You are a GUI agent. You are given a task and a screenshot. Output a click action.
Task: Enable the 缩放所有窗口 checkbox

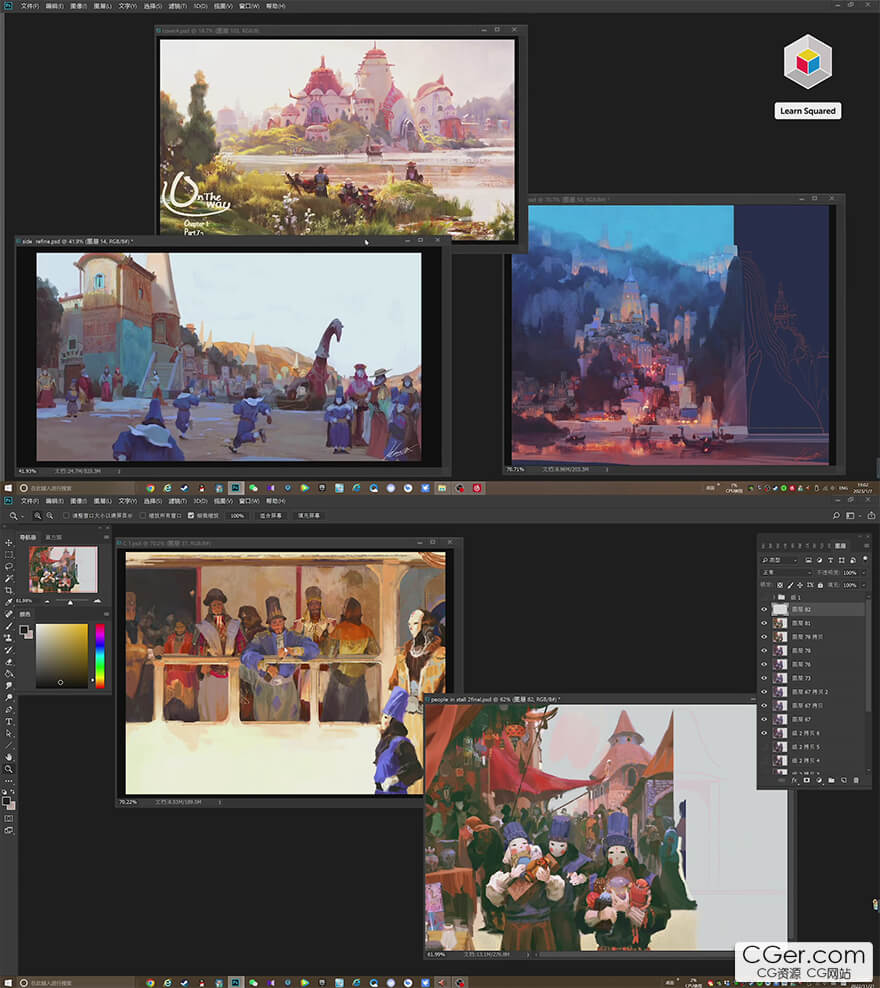coord(142,515)
